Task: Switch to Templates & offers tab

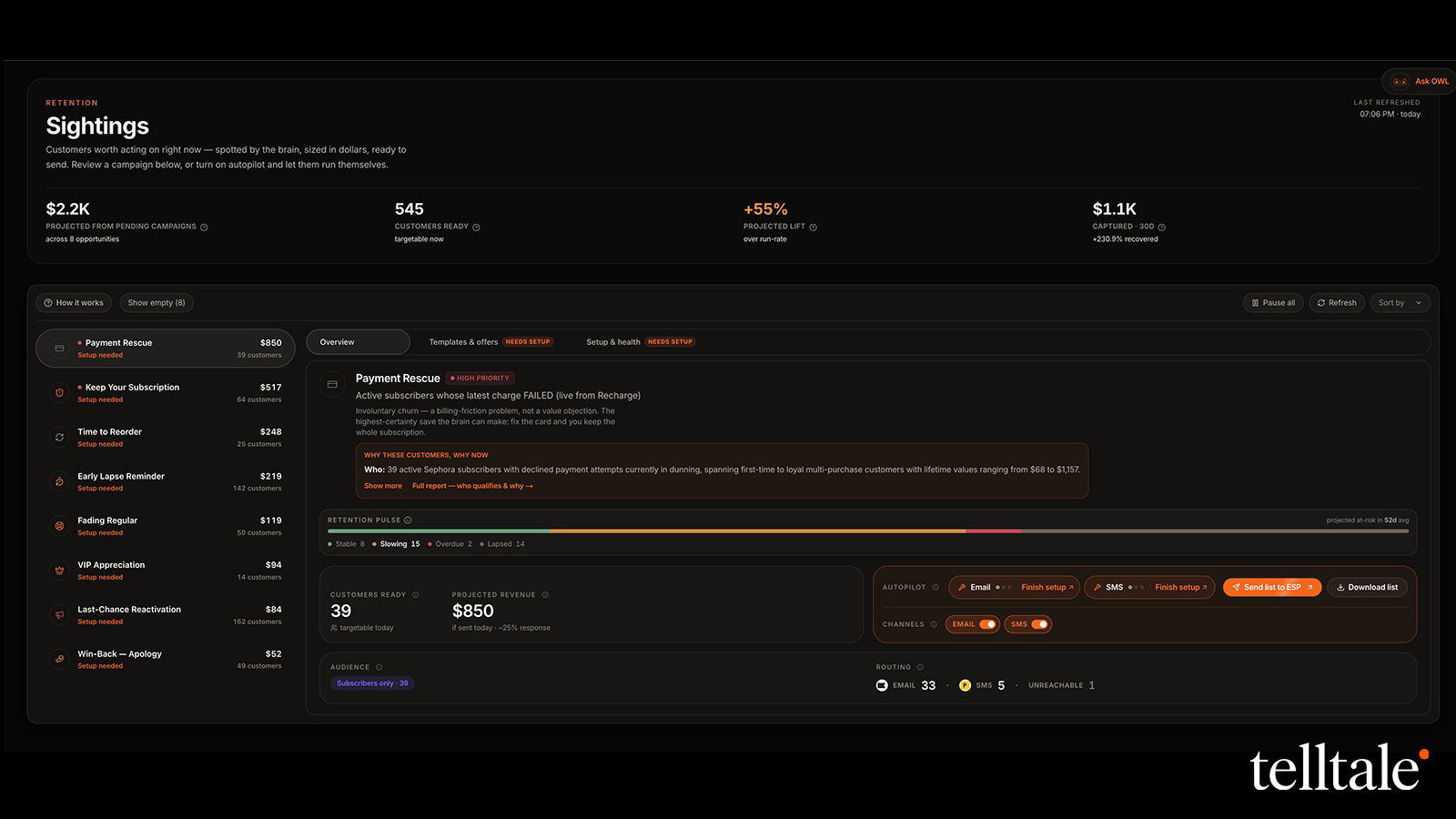Action: coord(491,342)
